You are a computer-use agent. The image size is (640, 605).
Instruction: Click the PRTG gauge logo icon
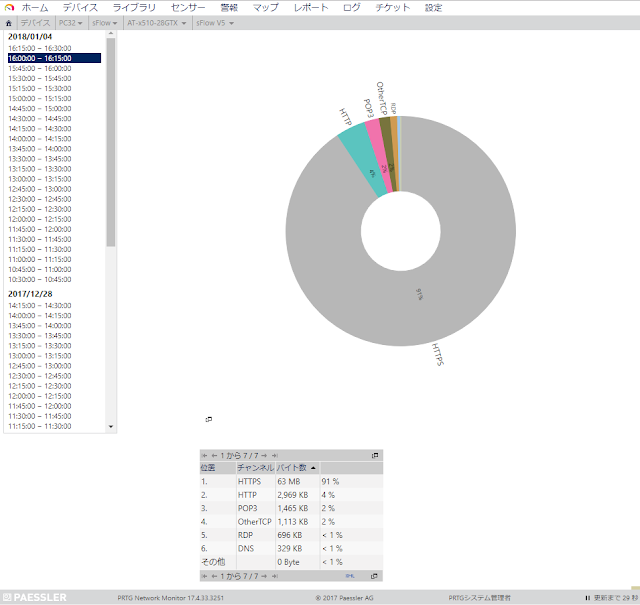tap(9, 7)
